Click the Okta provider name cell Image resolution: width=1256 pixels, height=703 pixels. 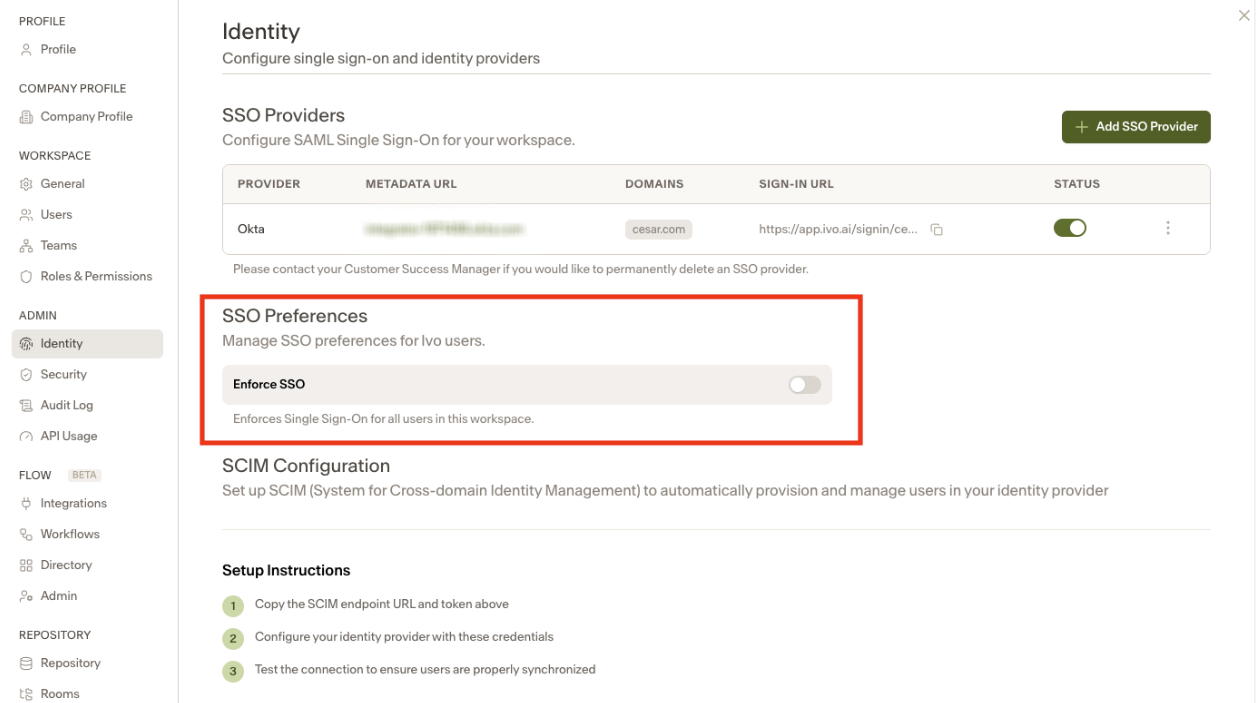point(251,229)
